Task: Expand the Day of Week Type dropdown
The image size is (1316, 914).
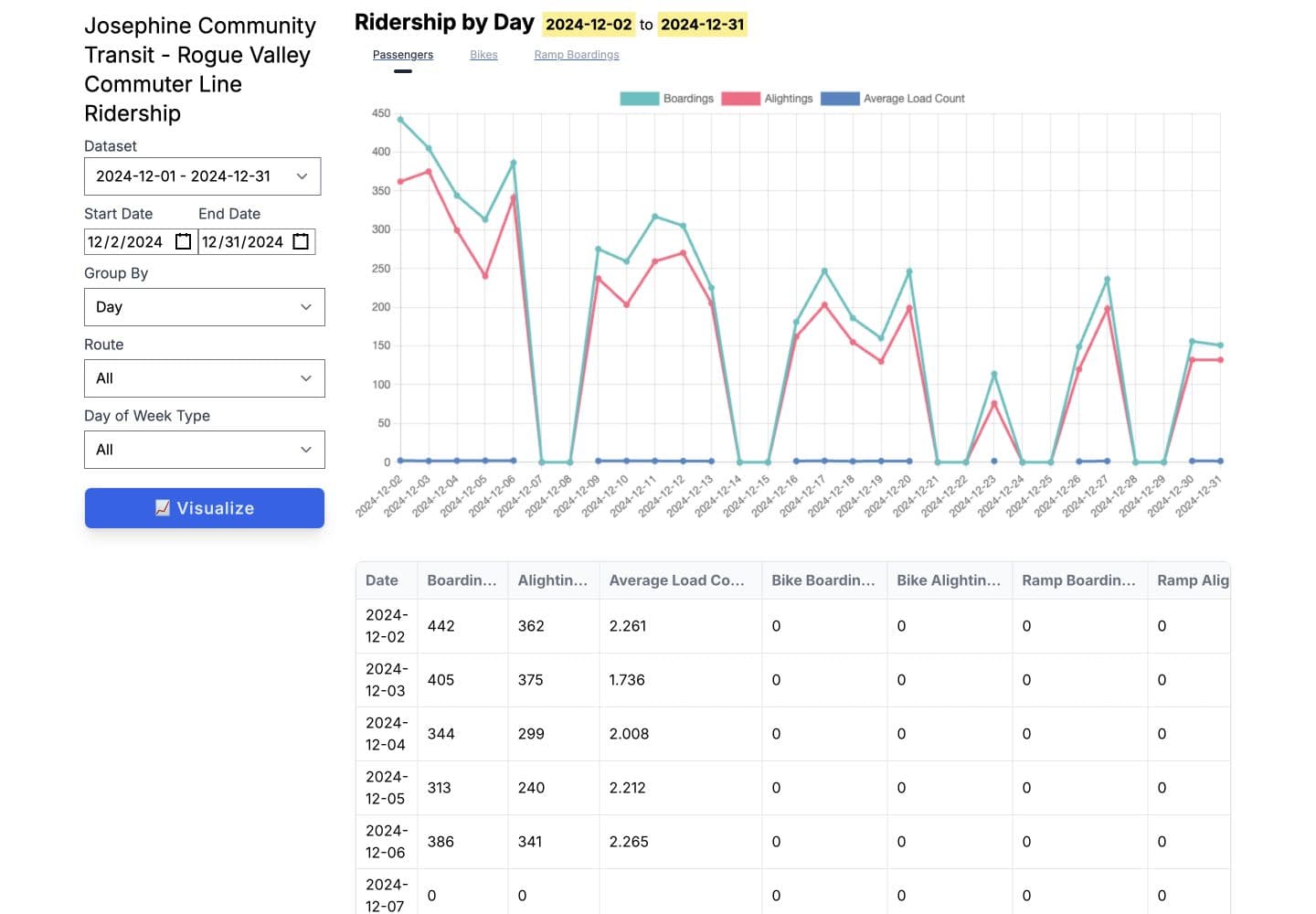Action: [x=205, y=450]
